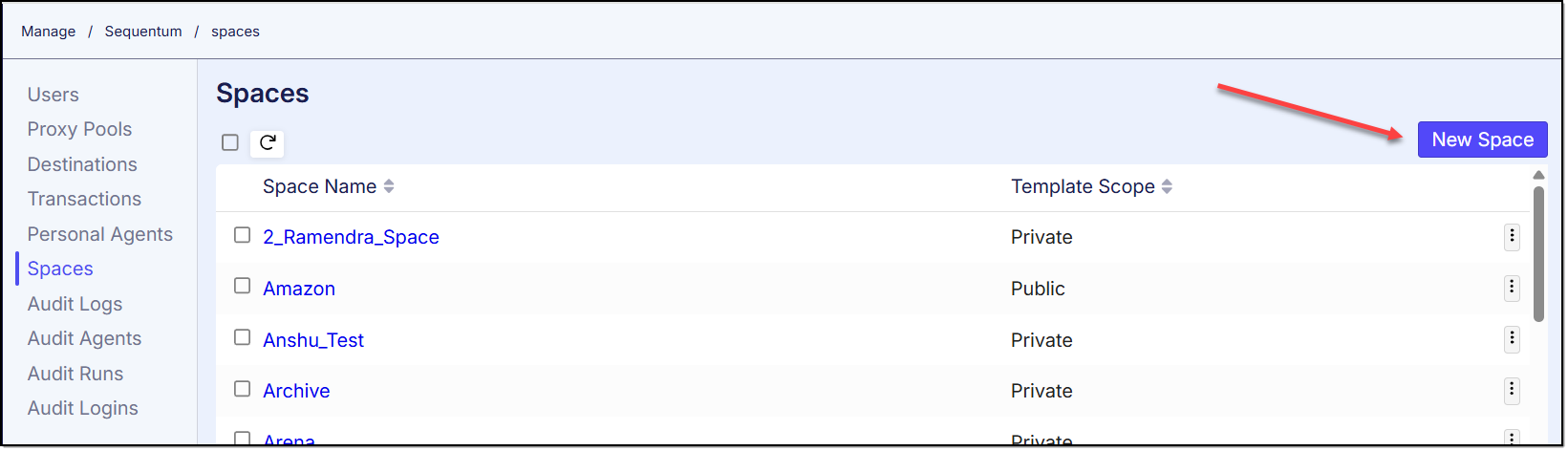Open three-dot menu for Amazon row

point(1512,288)
